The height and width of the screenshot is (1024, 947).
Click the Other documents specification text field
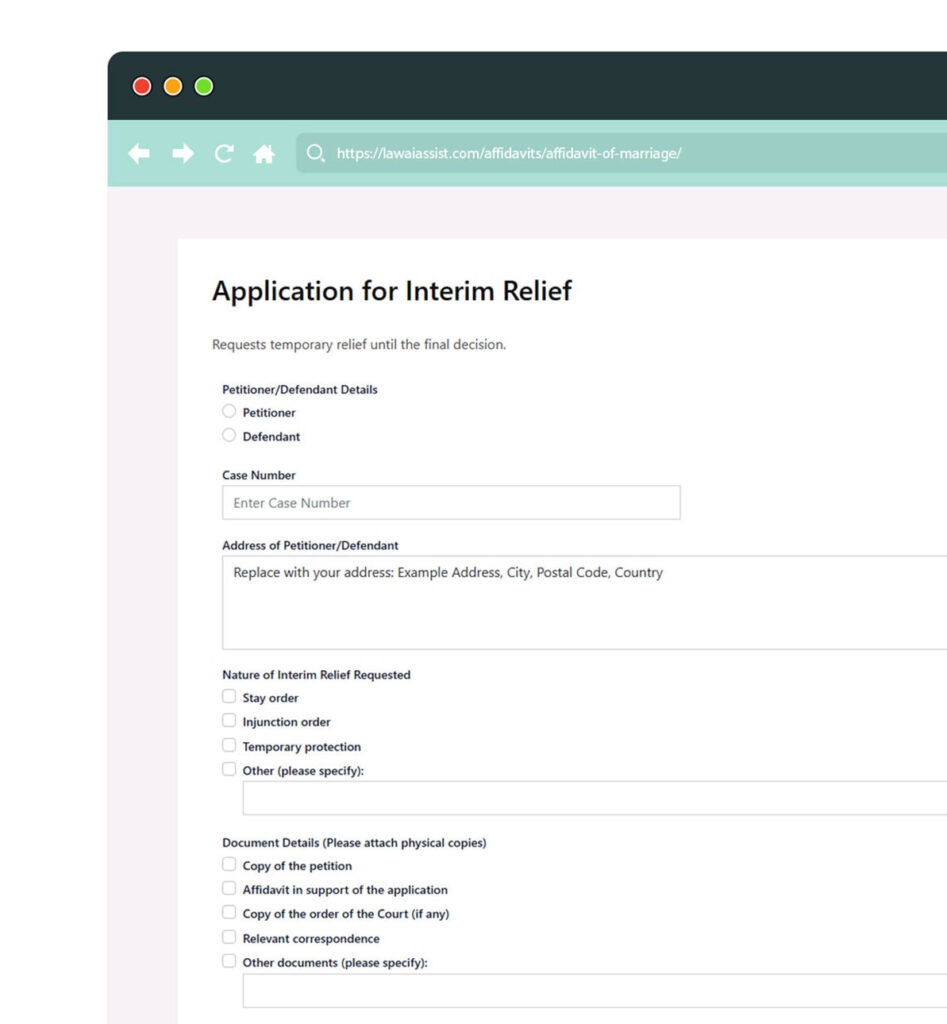coord(595,991)
